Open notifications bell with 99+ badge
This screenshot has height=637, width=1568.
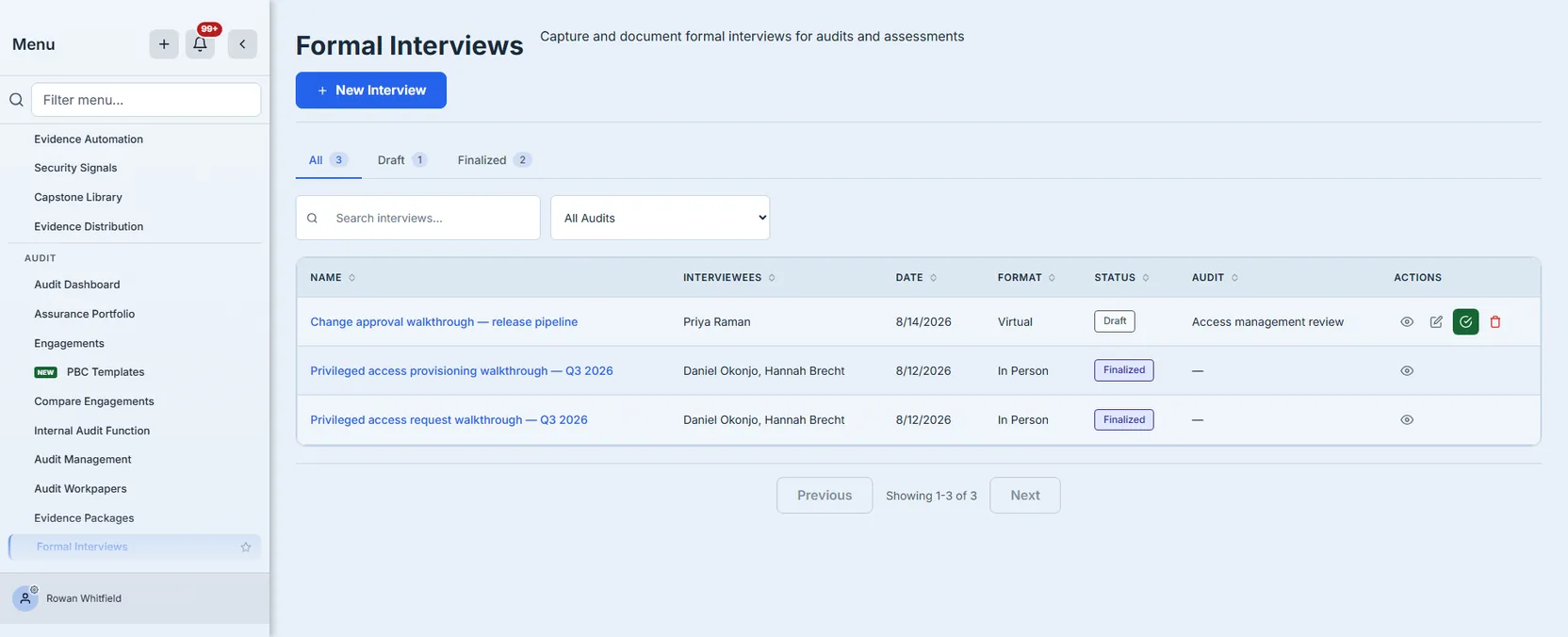point(200,44)
